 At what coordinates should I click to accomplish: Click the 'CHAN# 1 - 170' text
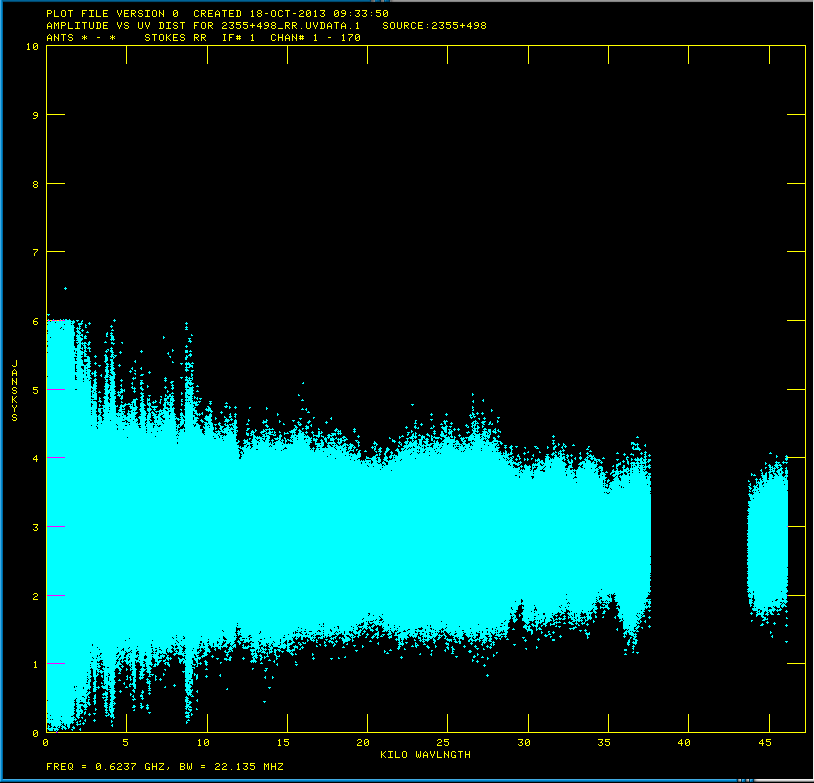(315, 37)
